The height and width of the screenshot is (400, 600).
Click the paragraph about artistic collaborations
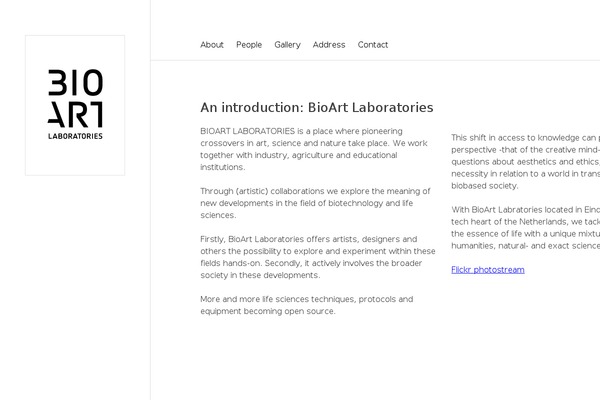pyautogui.click(x=315, y=203)
